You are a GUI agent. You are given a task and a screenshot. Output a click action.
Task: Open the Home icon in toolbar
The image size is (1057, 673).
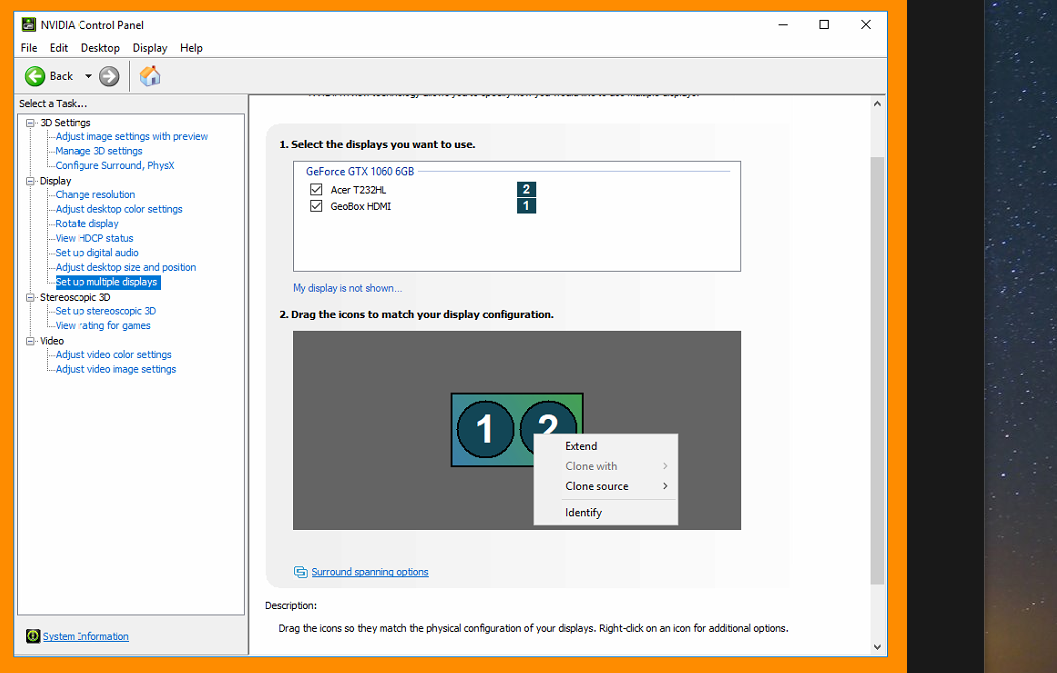click(150, 76)
